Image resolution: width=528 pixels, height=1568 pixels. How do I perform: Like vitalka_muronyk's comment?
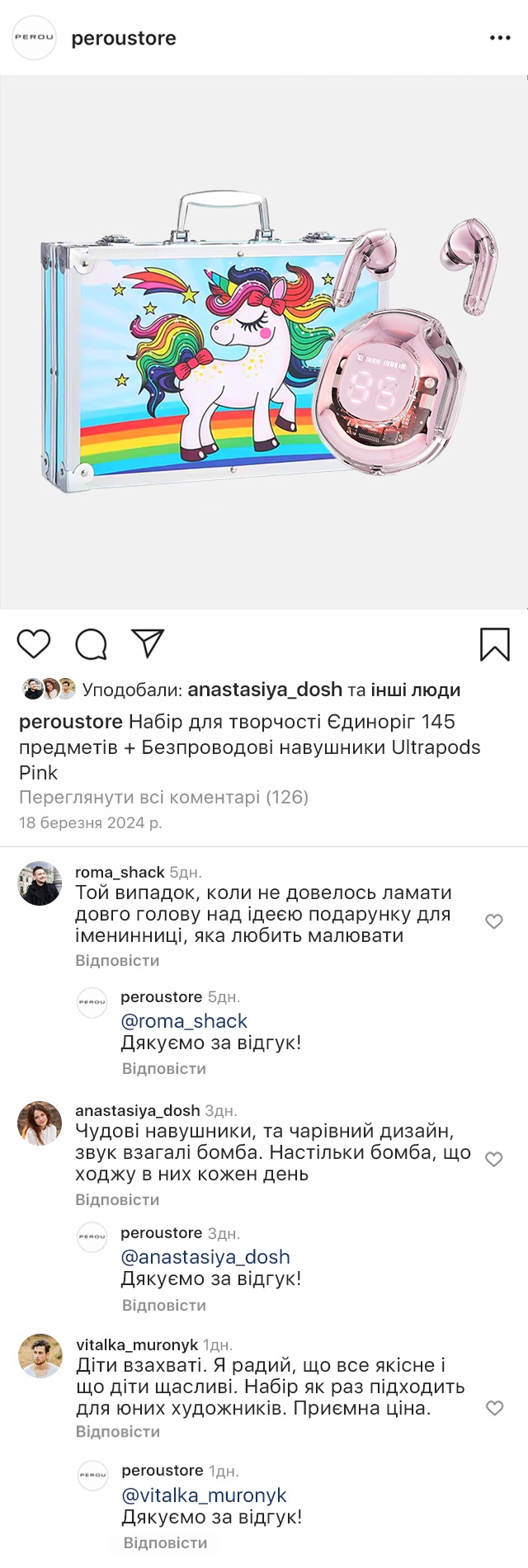click(494, 1408)
